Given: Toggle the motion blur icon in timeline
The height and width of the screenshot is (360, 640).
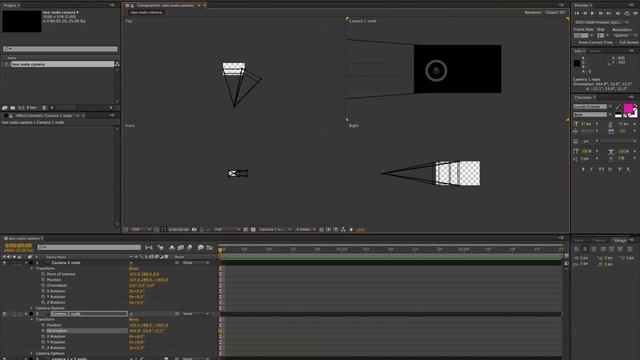Looking at the screenshot, I should 189,247.
